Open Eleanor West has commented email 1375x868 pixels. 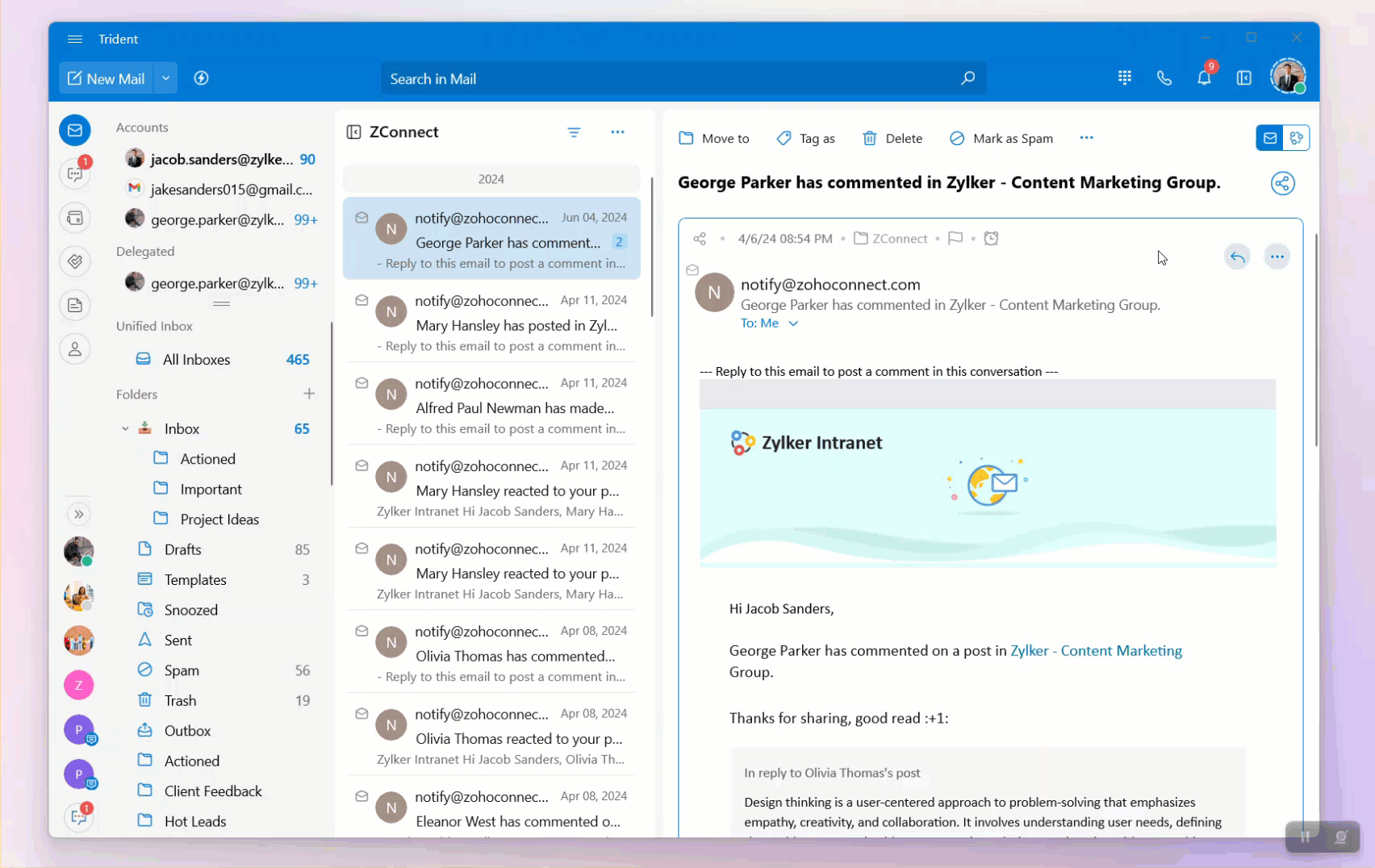click(491, 808)
